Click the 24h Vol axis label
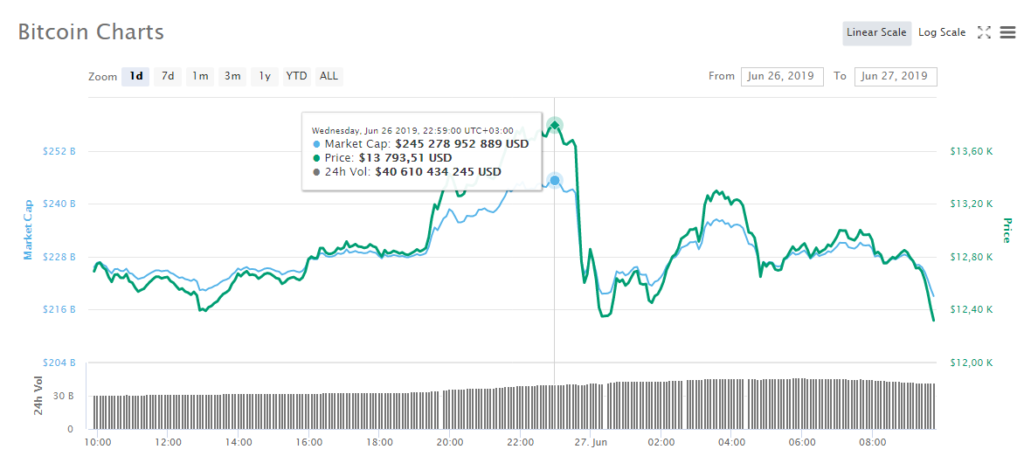 click(x=39, y=395)
